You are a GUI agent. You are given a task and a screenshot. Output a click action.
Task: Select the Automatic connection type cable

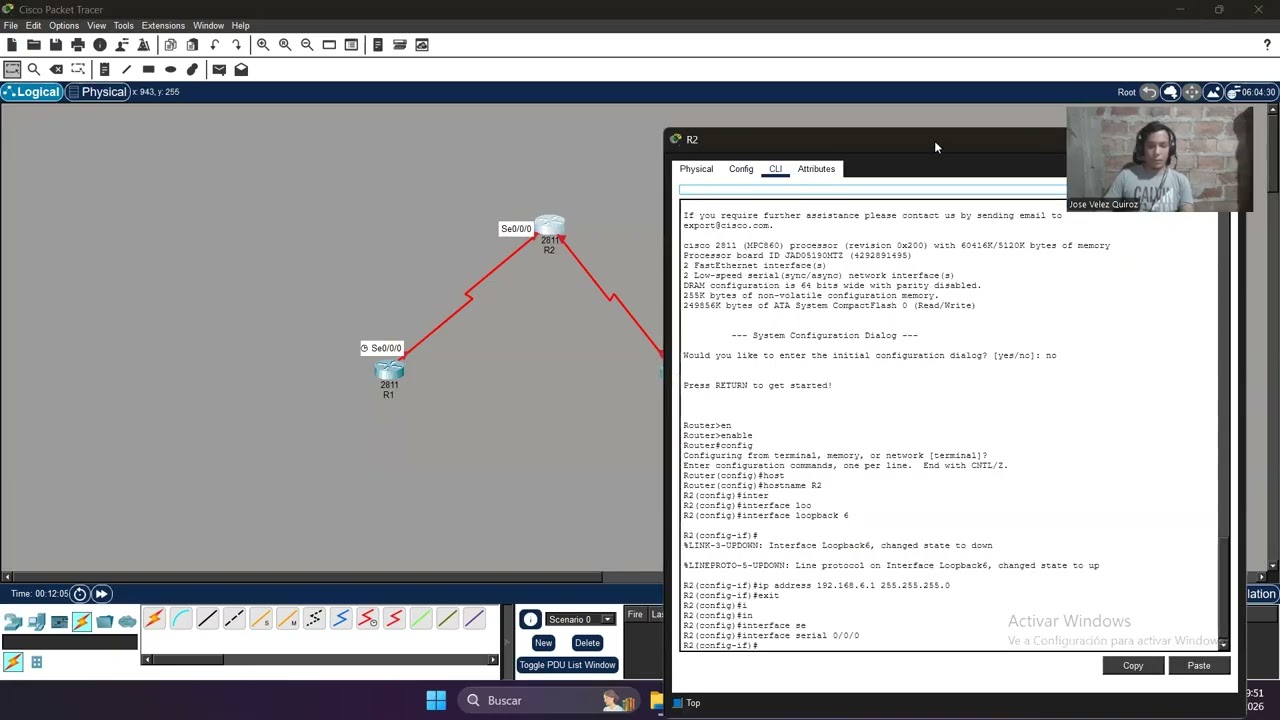154,619
